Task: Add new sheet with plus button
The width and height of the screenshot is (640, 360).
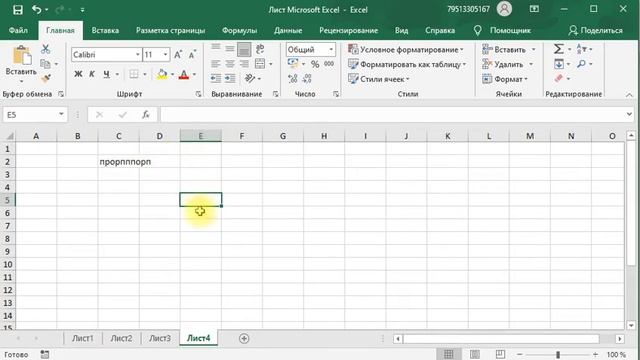Action: (244, 338)
